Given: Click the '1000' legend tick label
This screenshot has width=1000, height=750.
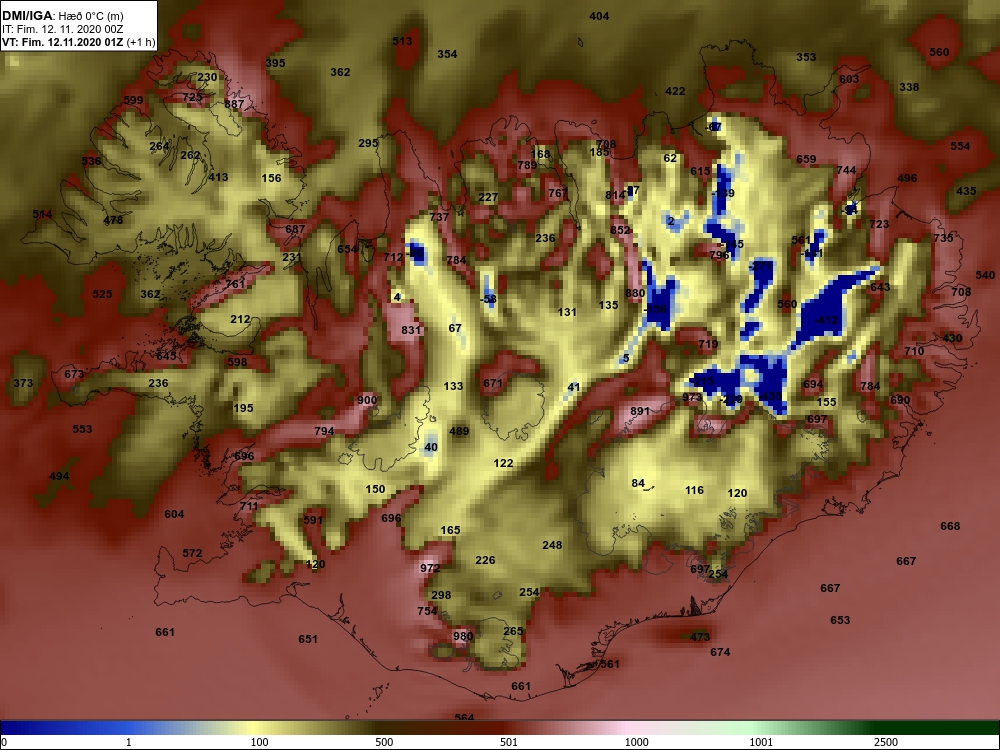Looking at the screenshot, I should [x=636, y=742].
